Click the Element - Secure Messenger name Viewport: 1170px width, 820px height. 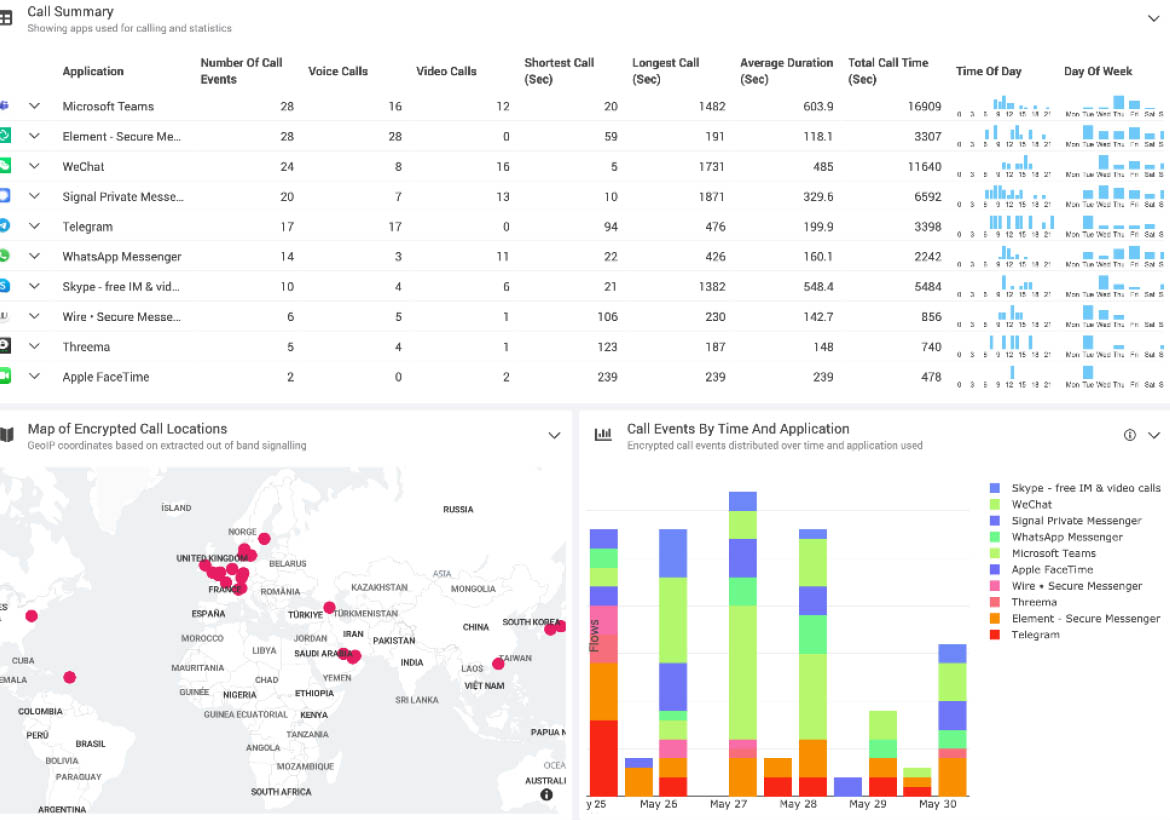click(x=122, y=136)
